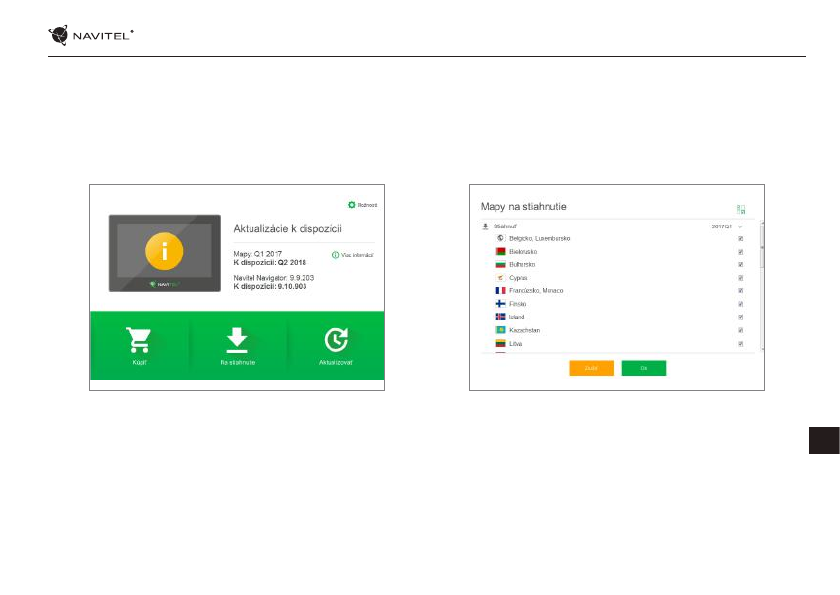
Task: Click the select-all checklist icon in maps header
Action: point(741,209)
